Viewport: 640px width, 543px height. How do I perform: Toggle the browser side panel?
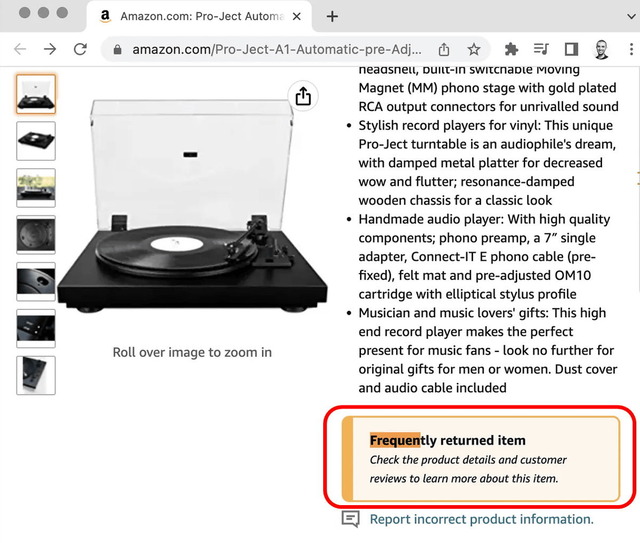click(x=571, y=49)
